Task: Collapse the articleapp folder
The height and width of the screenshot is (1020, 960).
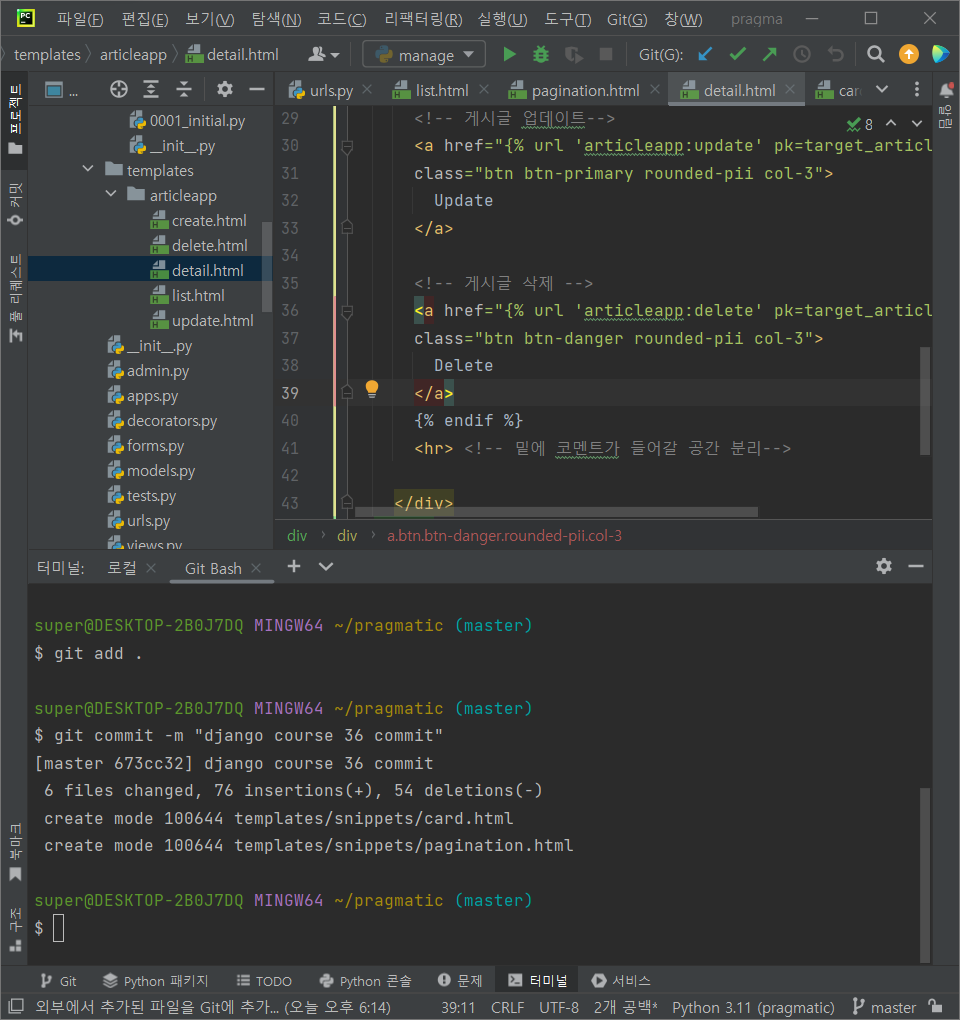Action: pyautogui.click(x=111, y=195)
